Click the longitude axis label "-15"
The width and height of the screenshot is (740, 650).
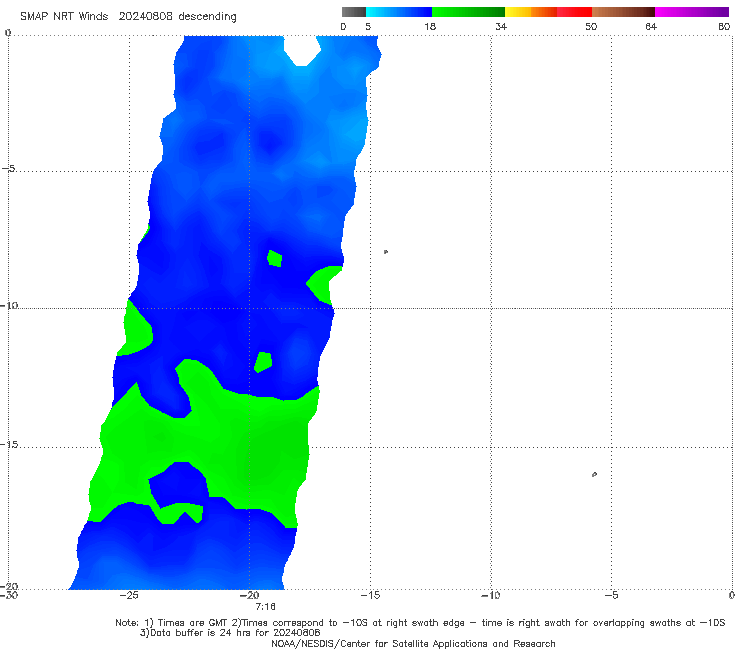[370, 595]
